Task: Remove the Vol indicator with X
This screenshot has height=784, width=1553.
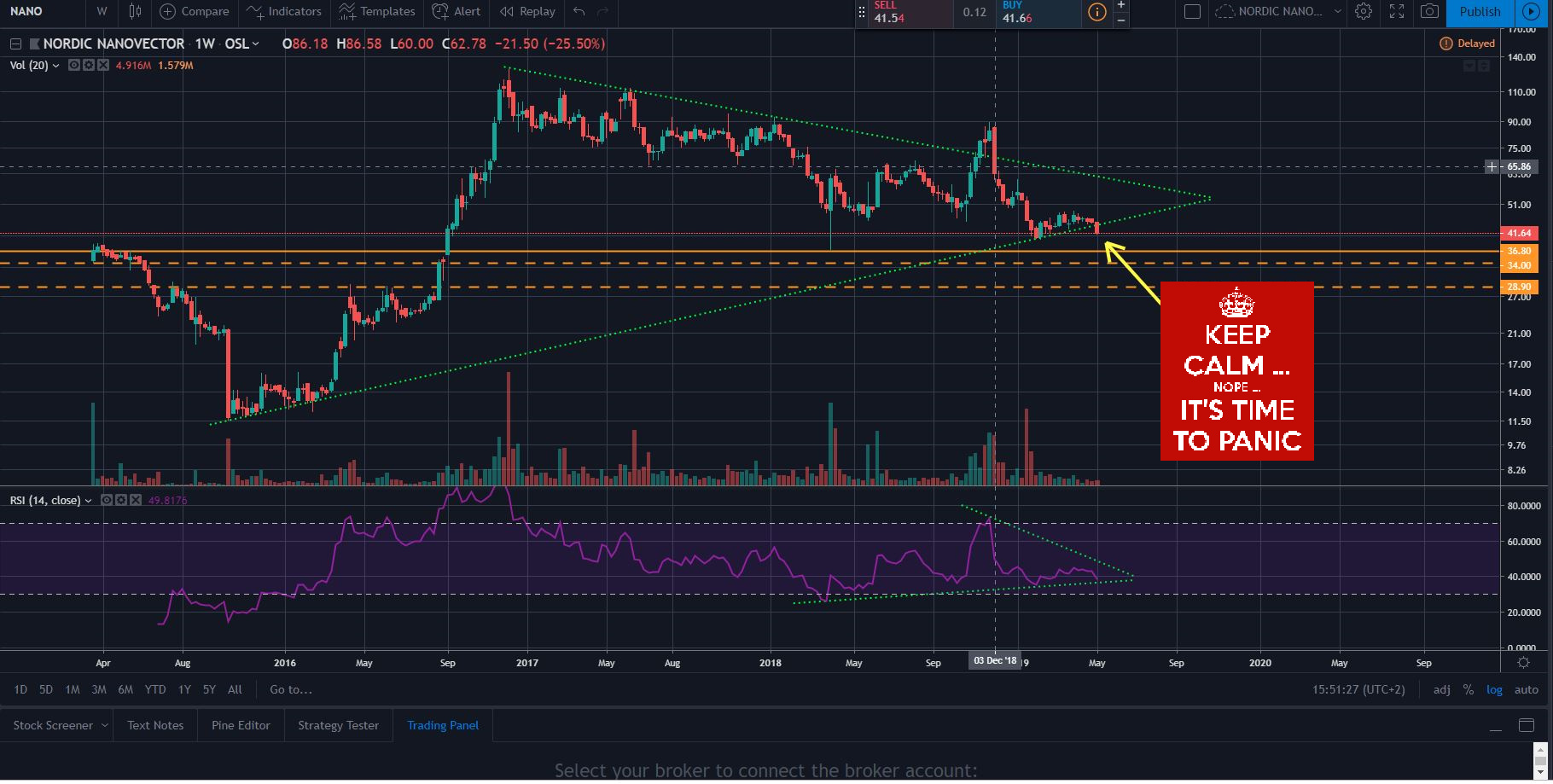Action: (x=103, y=66)
